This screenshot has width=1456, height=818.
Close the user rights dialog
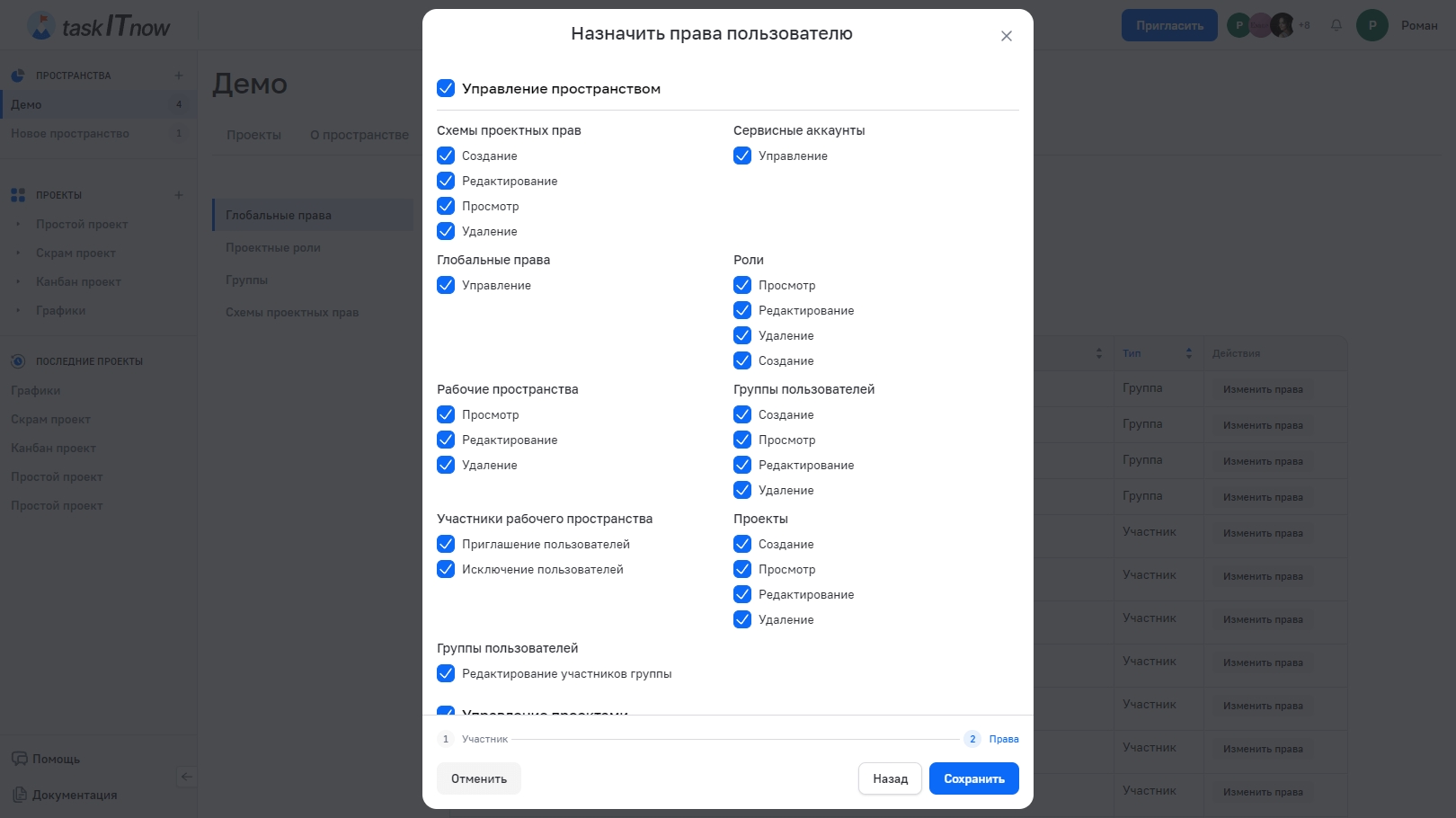(x=1006, y=36)
